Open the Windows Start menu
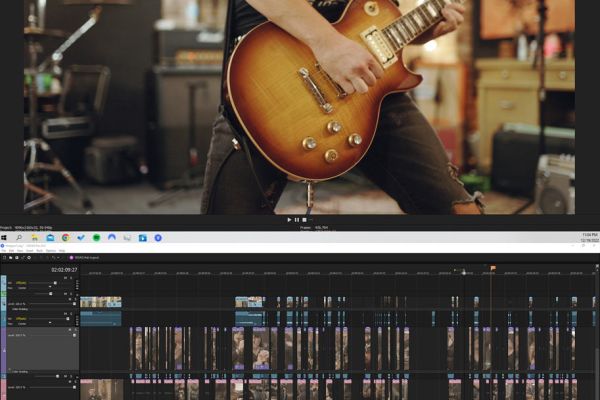The height and width of the screenshot is (400, 600). pos(4,238)
